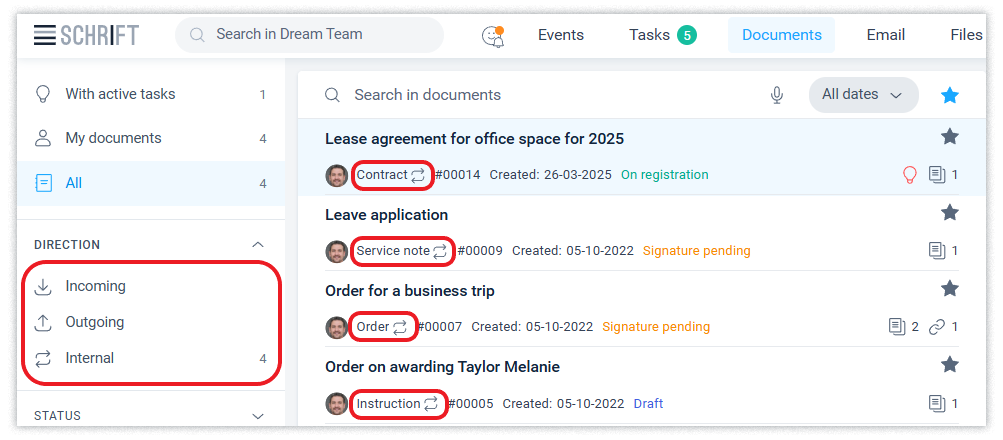Toggle the blue favorites star filter
Screen dimensions: 1003x440
(950, 95)
